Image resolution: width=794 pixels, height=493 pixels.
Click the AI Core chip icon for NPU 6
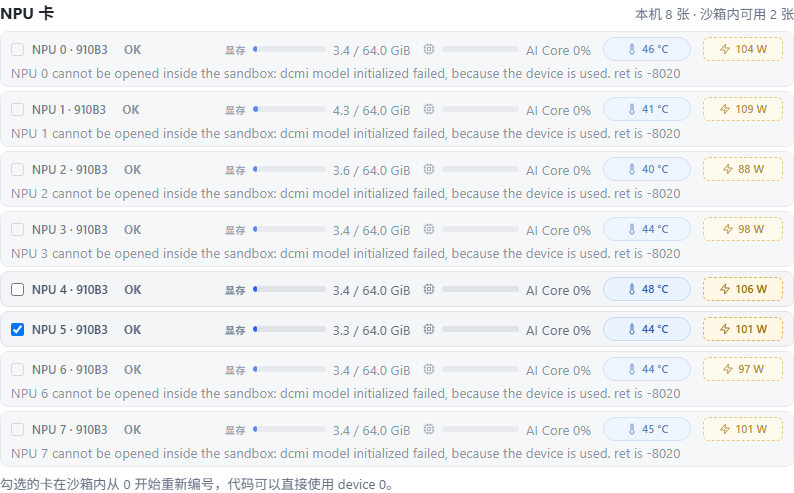[x=429, y=369]
